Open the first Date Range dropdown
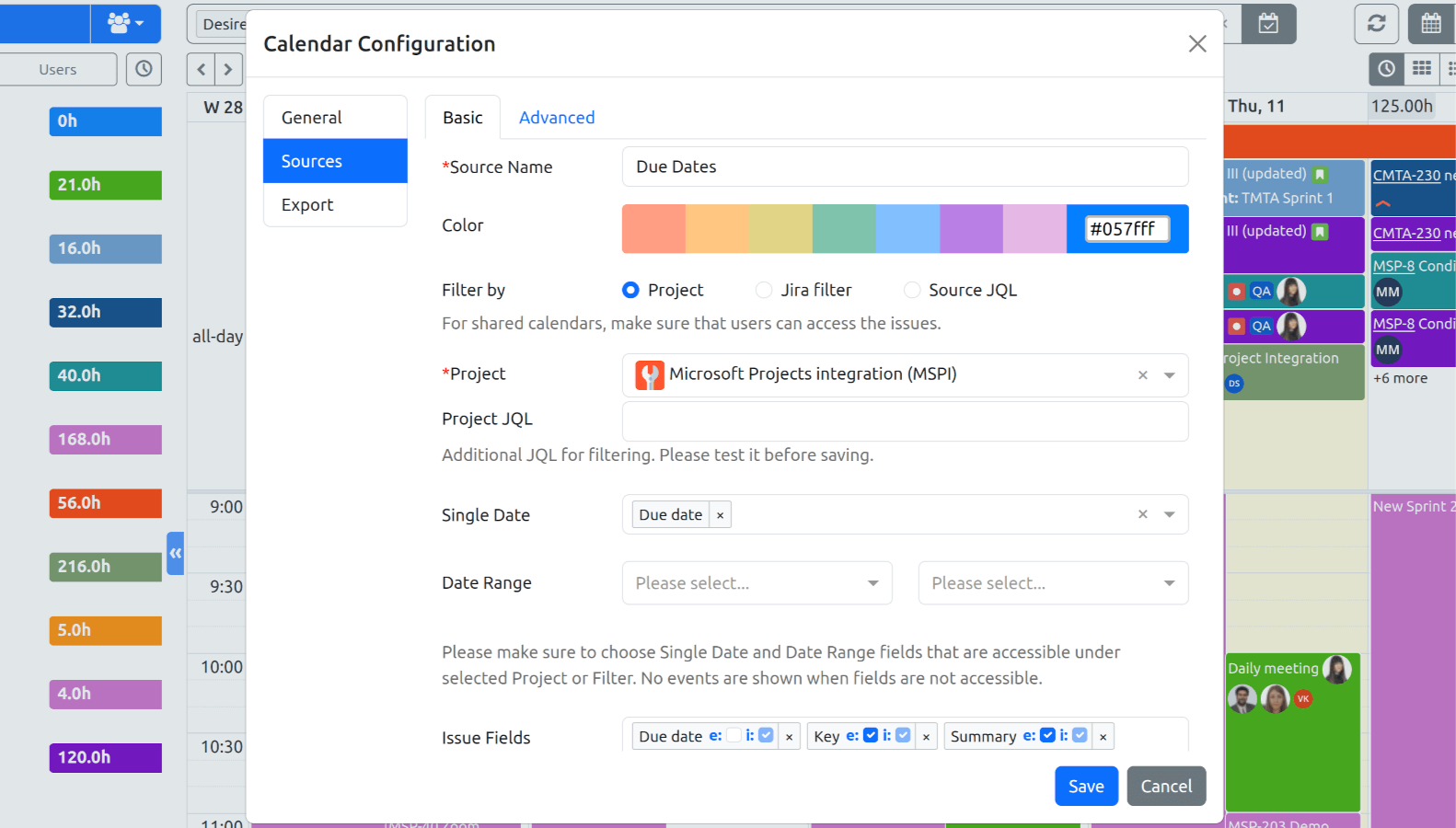This screenshot has width=1456, height=828. point(757,583)
